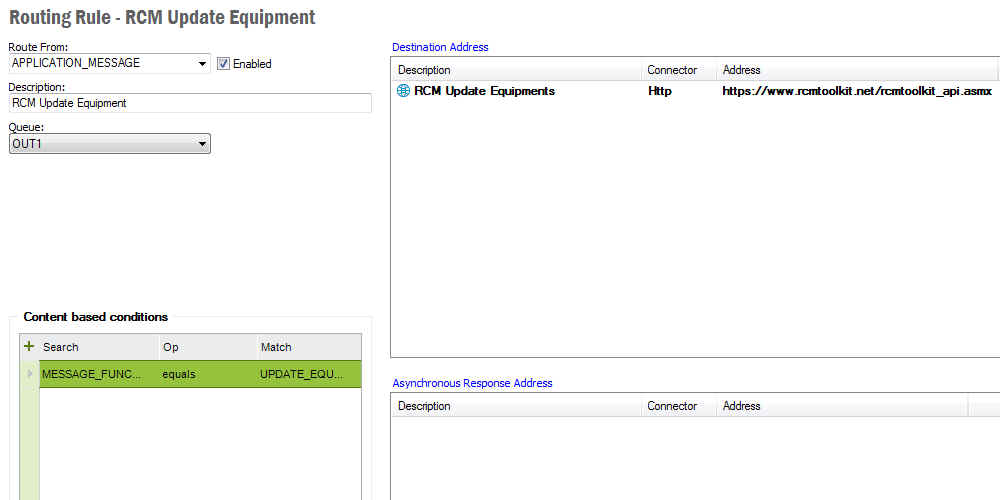Click the Destination Address blue heading
The width and height of the screenshot is (1000, 500).
tap(440, 47)
